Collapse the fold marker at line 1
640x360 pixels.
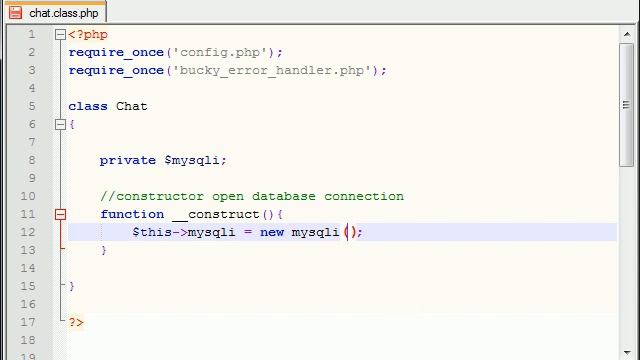tap(60, 35)
